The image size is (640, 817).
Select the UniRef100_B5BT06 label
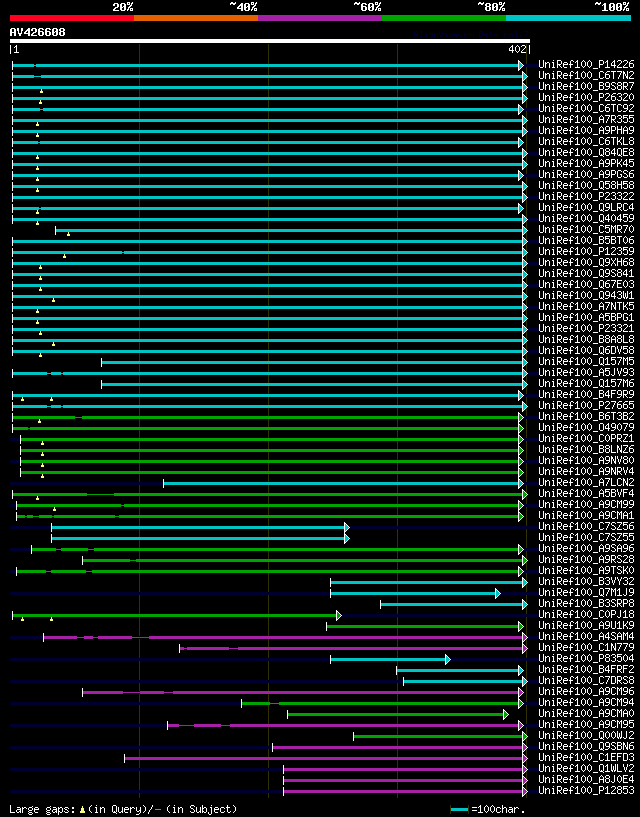point(586,241)
